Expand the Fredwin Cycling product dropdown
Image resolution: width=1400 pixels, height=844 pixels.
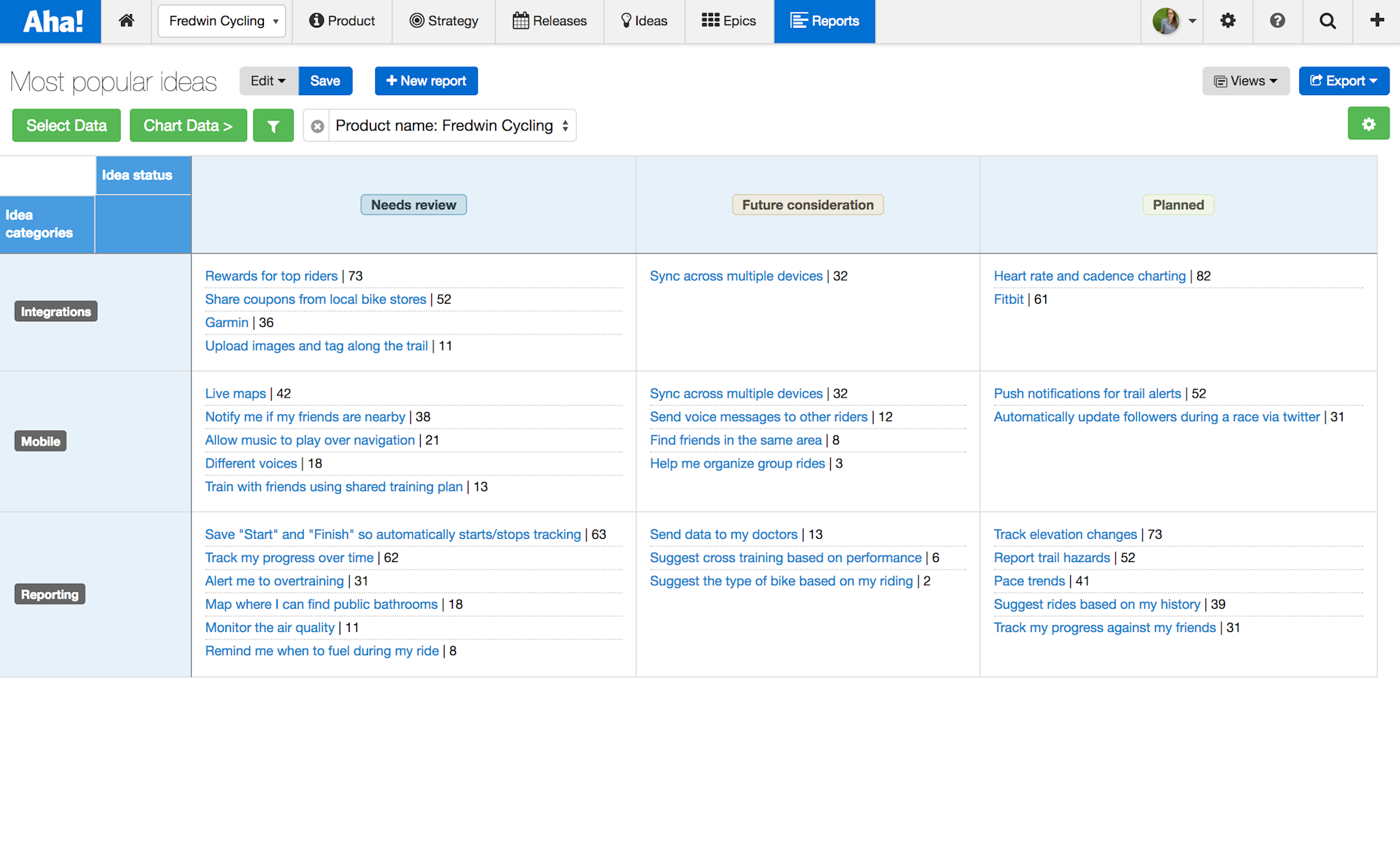[222, 21]
